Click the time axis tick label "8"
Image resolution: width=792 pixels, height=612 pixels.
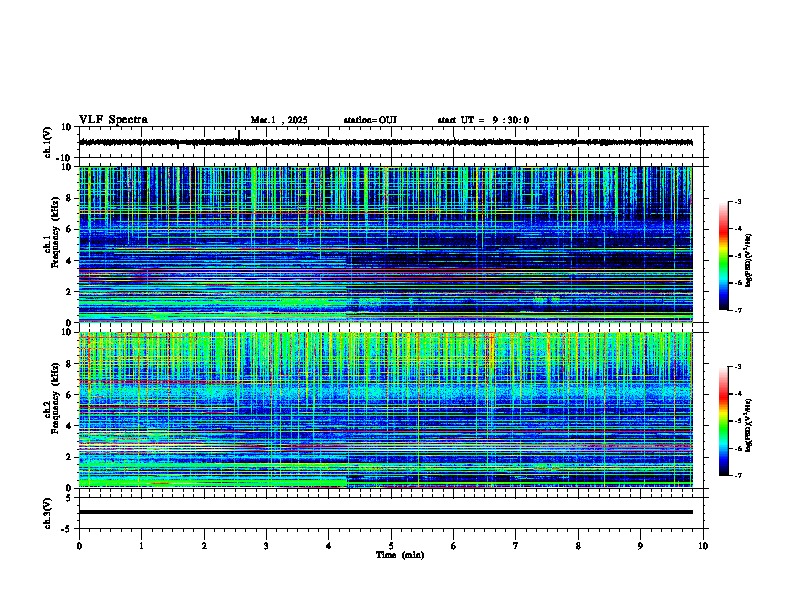pos(578,546)
